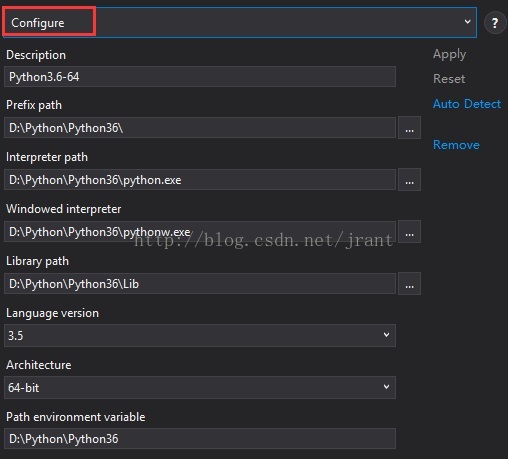Edit the Windowed interpreter field

(200, 231)
